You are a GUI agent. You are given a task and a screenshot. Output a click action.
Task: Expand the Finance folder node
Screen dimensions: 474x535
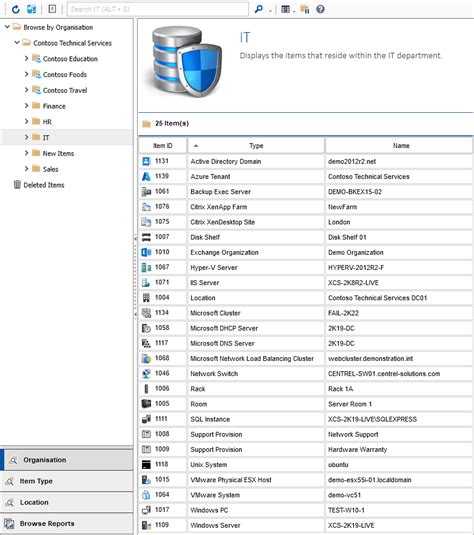pyautogui.click(x=26, y=106)
